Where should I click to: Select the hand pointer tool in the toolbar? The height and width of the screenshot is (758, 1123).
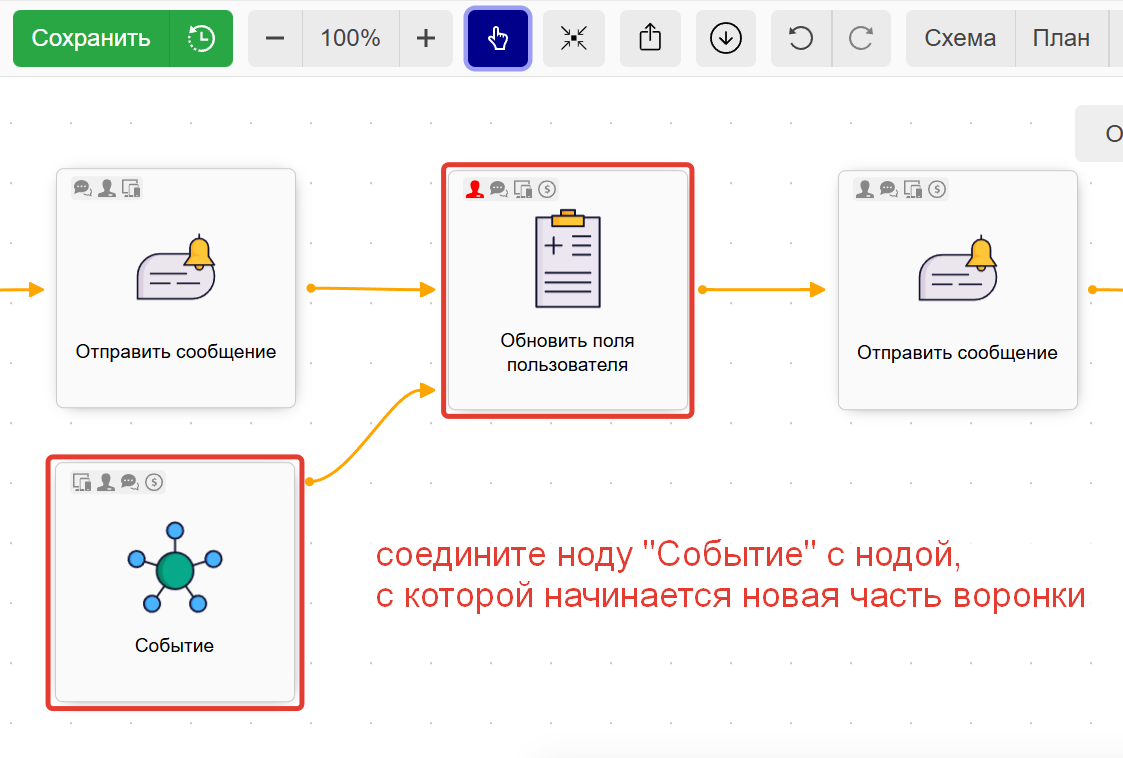point(498,37)
